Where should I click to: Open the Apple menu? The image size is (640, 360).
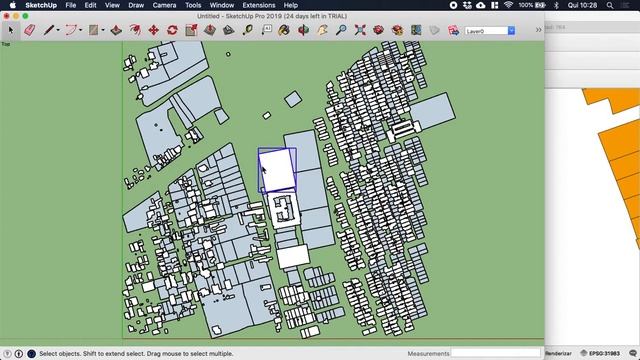coord(13,5)
